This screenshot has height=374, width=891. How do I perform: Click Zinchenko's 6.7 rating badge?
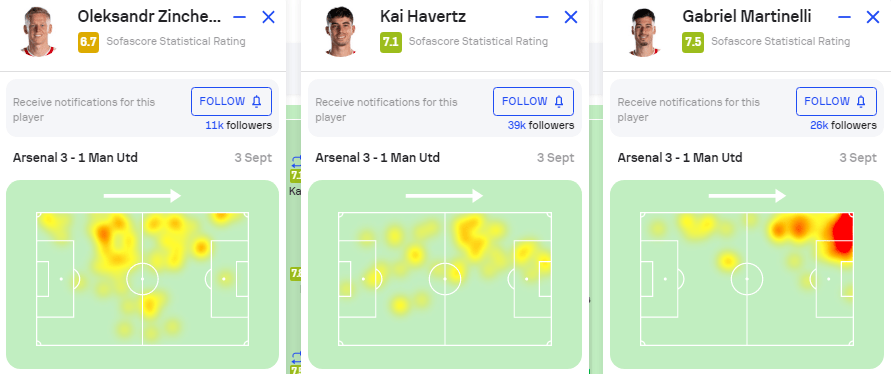point(89,42)
